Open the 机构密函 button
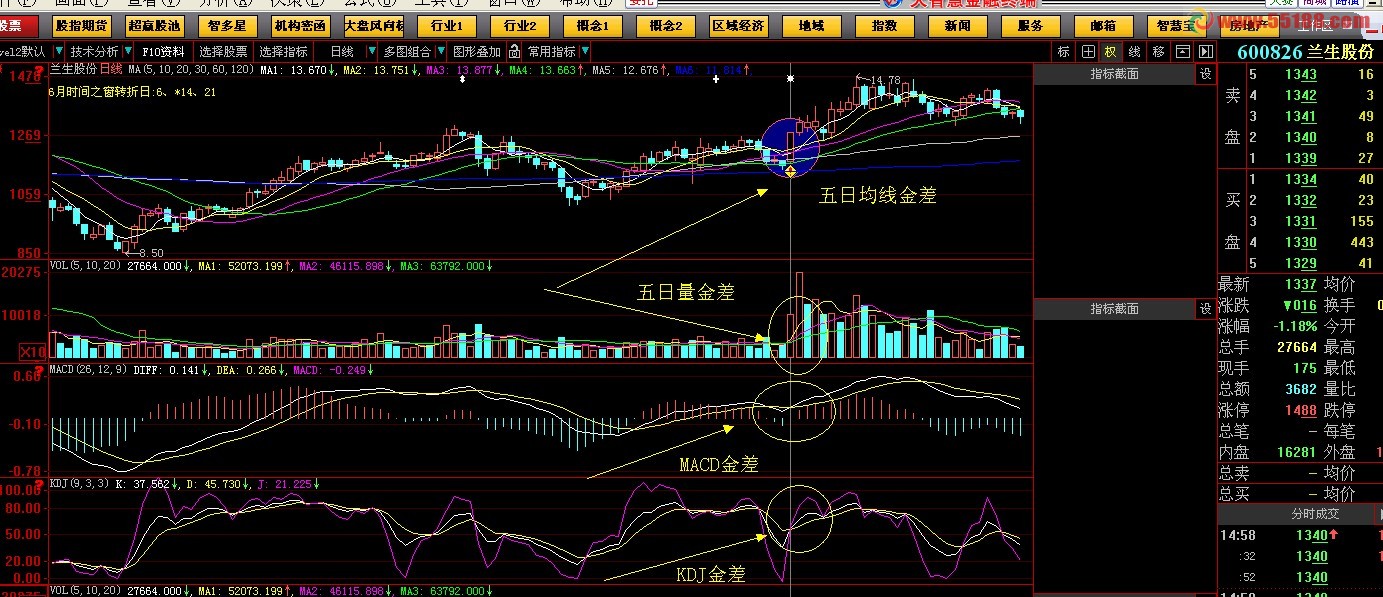Image resolution: width=1383 pixels, height=597 pixels. [300, 25]
